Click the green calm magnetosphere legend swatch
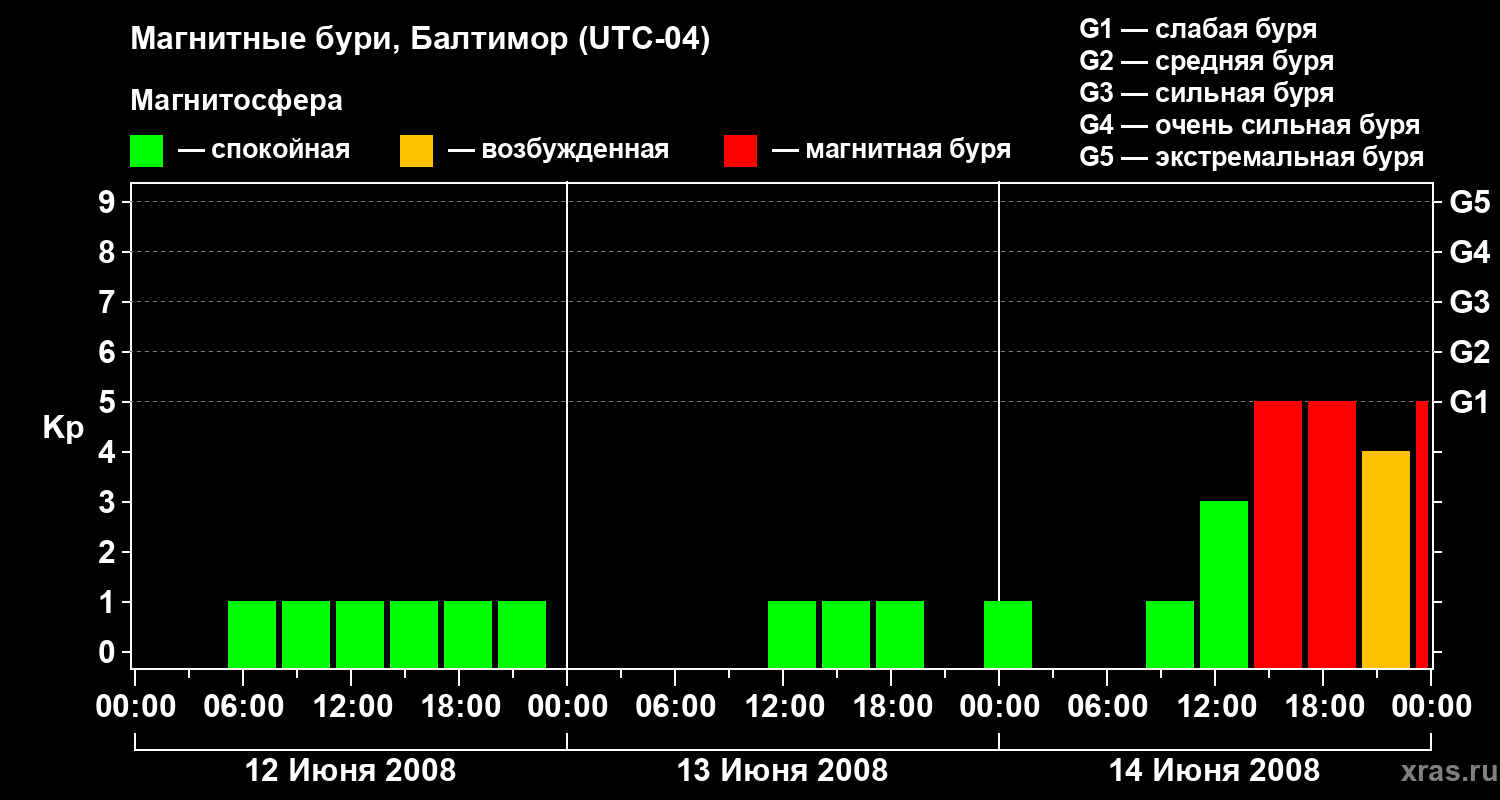 coord(146,151)
